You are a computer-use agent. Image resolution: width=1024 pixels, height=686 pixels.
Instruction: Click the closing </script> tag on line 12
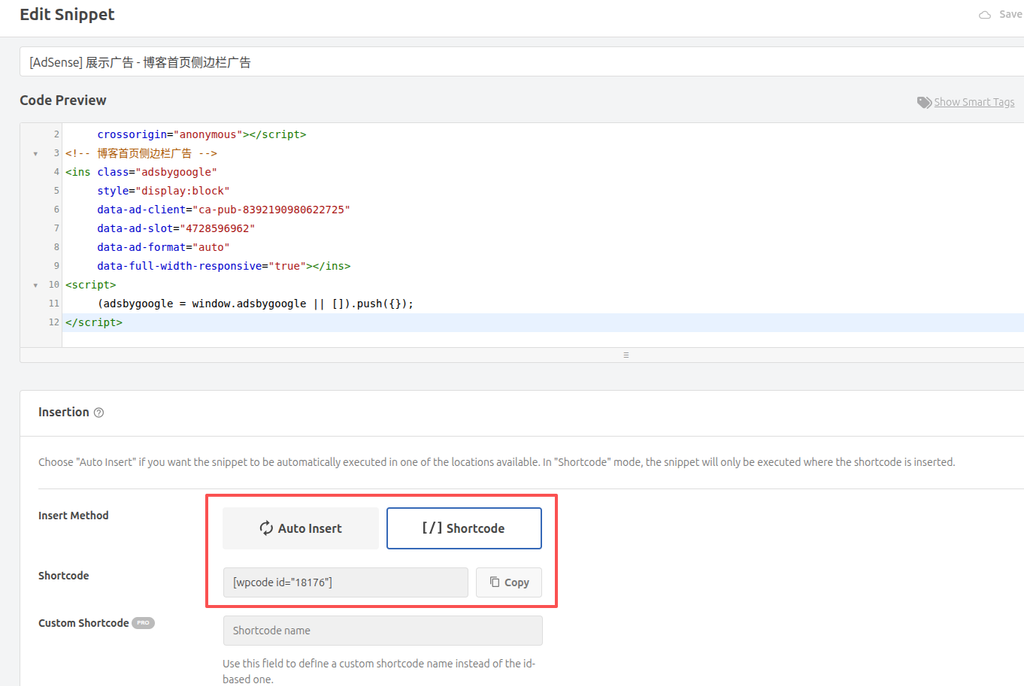[x=94, y=323]
